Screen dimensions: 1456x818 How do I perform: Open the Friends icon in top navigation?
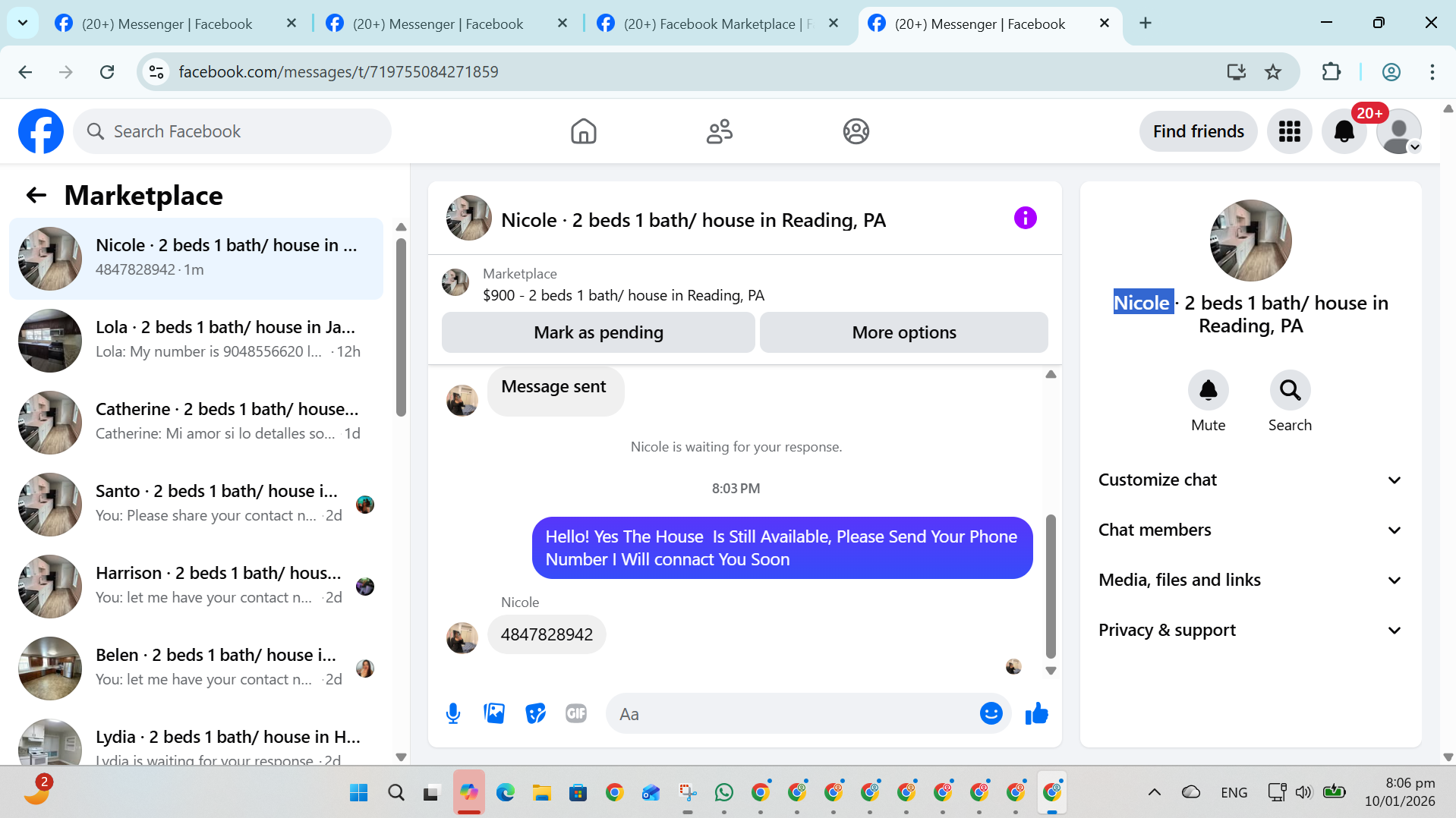[719, 131]
